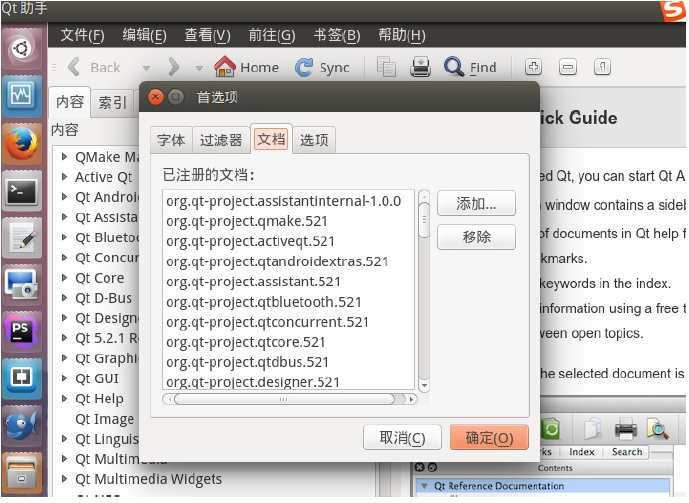Click green sync icon in embedded screenshot
Screen dimensions: 689x503
click(x=551, y=429)
